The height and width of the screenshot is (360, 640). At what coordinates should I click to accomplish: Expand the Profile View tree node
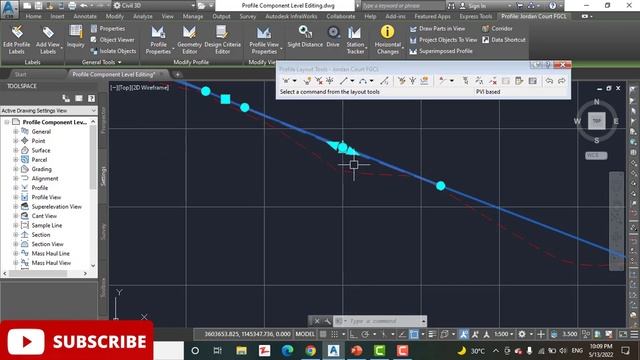(16, 197)
